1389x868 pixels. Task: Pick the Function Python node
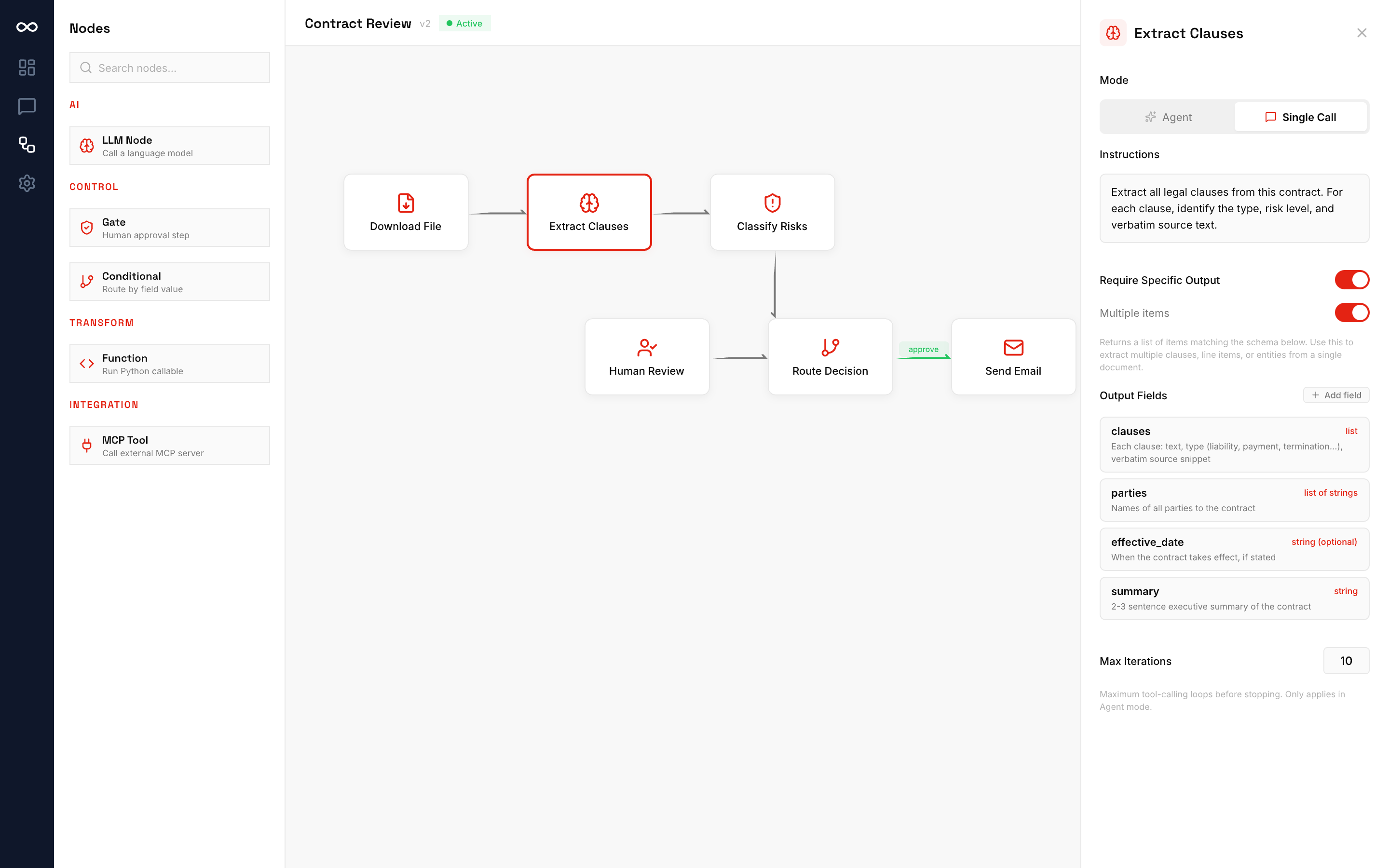click(169, 363)
